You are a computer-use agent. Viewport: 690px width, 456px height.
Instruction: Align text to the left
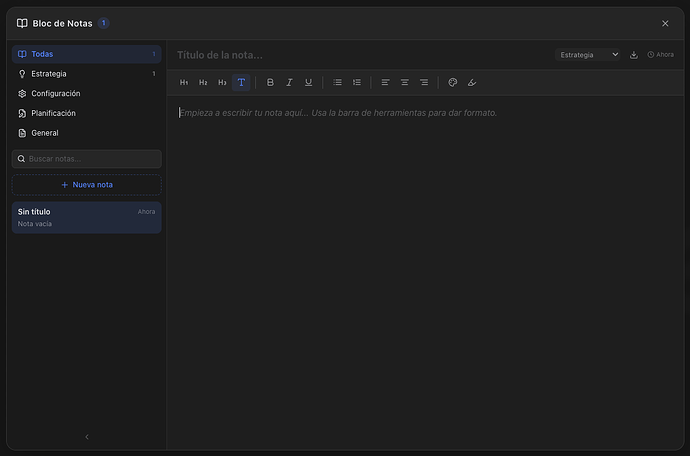[385, 82]
